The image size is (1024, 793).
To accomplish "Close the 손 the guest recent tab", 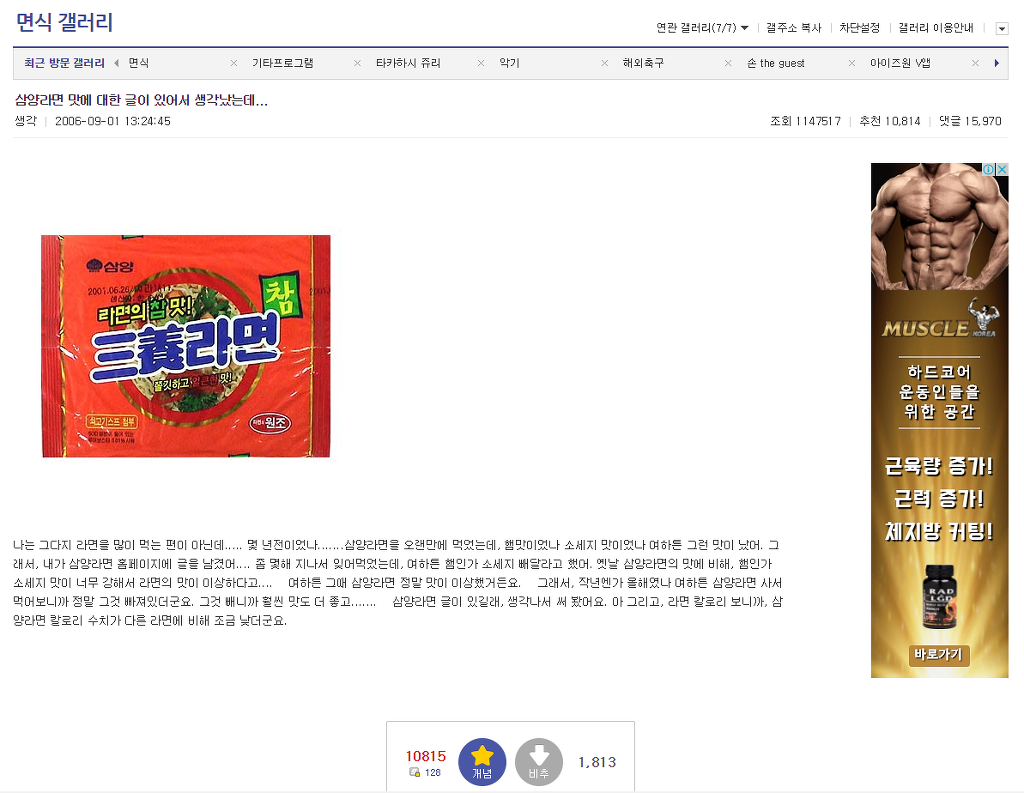I will point(852,63).
